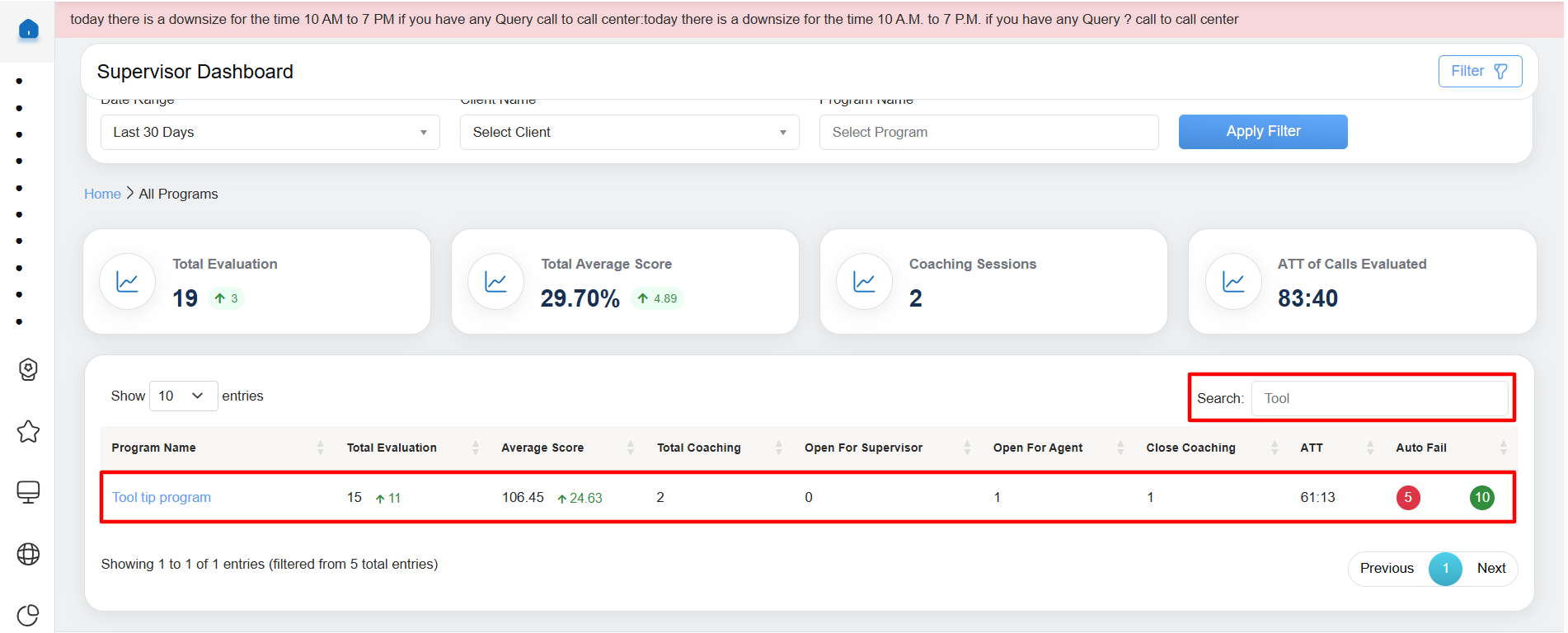Viewport: 1568px width, 633px height.
Task: Open the show entries count dropdown
Action: click(182, 396)
